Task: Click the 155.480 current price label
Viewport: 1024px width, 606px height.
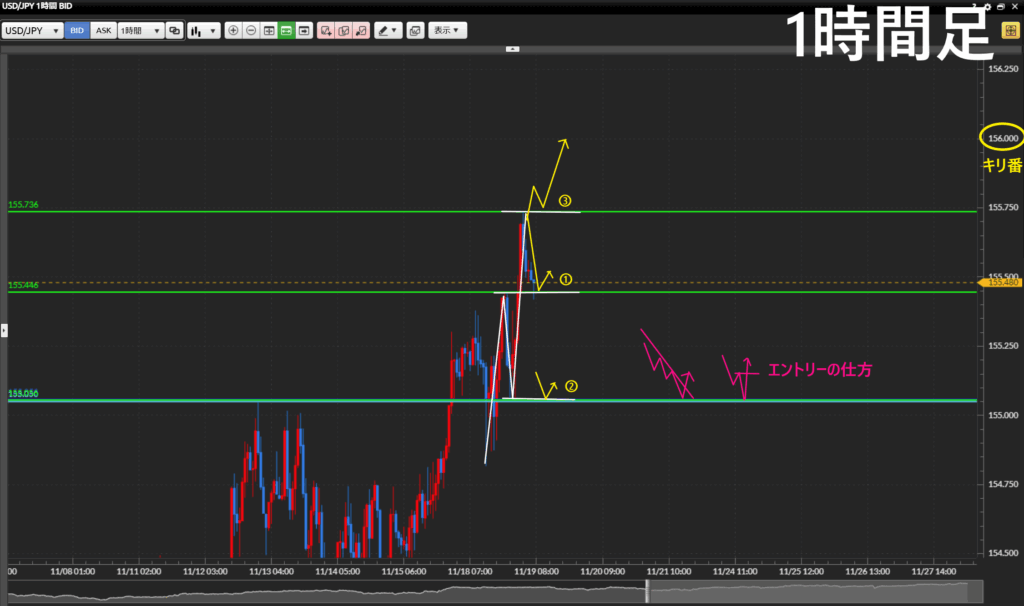Action: (1002, 283)
